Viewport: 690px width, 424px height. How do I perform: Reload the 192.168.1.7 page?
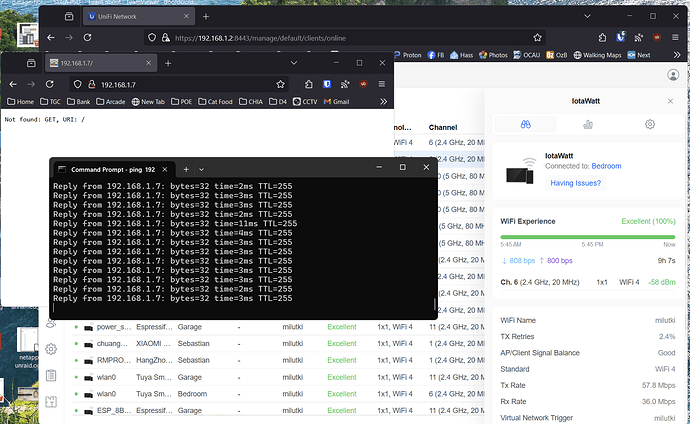pos(50,84)
